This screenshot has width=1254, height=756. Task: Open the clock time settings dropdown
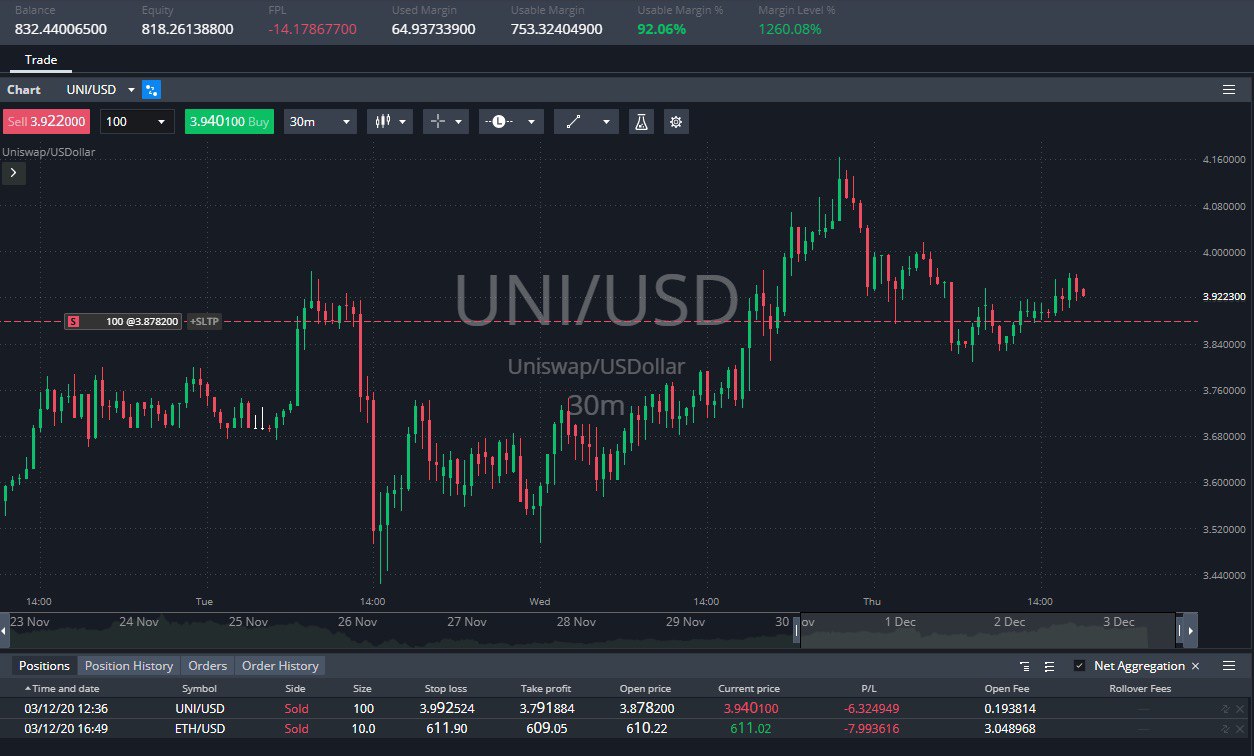[x=511, y=122]
